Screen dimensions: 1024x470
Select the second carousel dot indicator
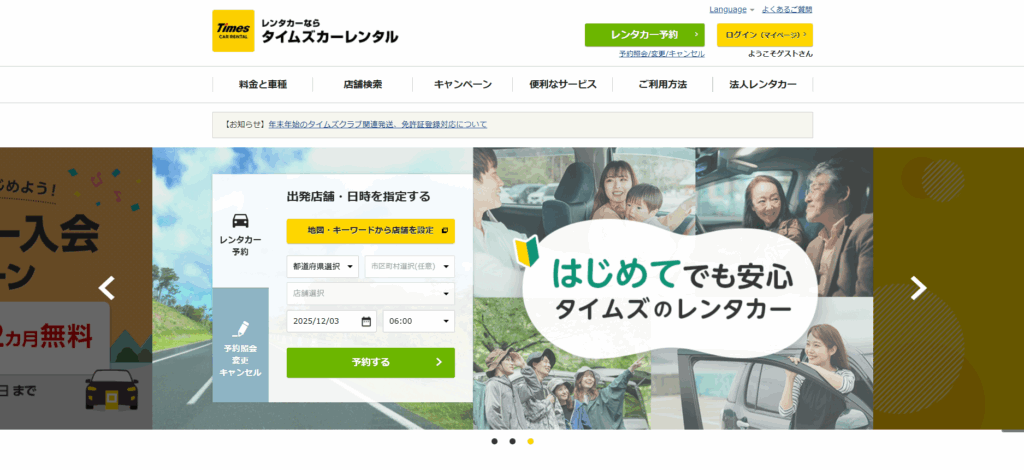(x=512, y=441)
